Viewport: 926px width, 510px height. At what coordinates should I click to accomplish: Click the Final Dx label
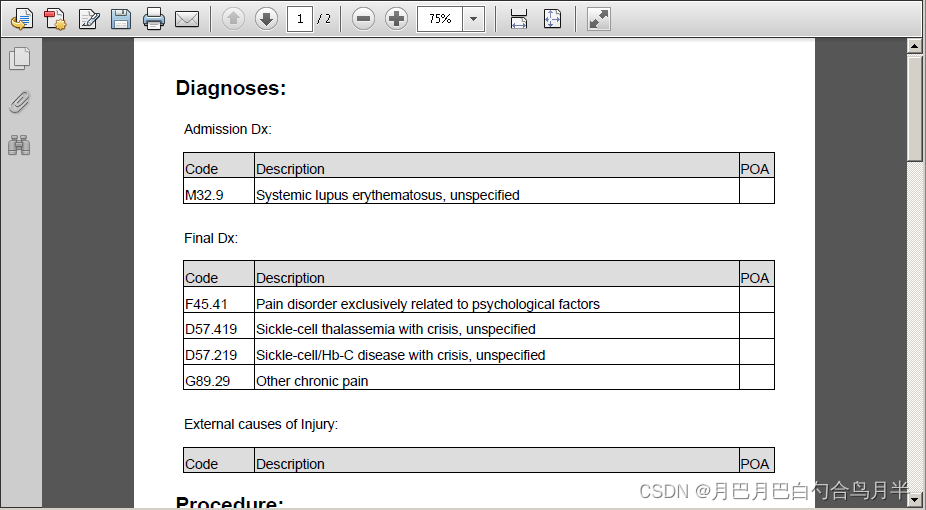(211, 238)
